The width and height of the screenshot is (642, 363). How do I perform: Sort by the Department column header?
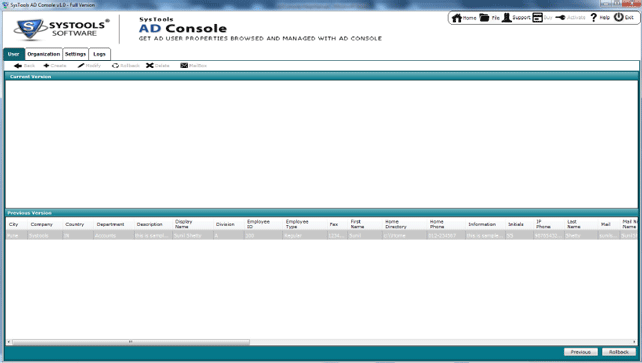point(113,224)
